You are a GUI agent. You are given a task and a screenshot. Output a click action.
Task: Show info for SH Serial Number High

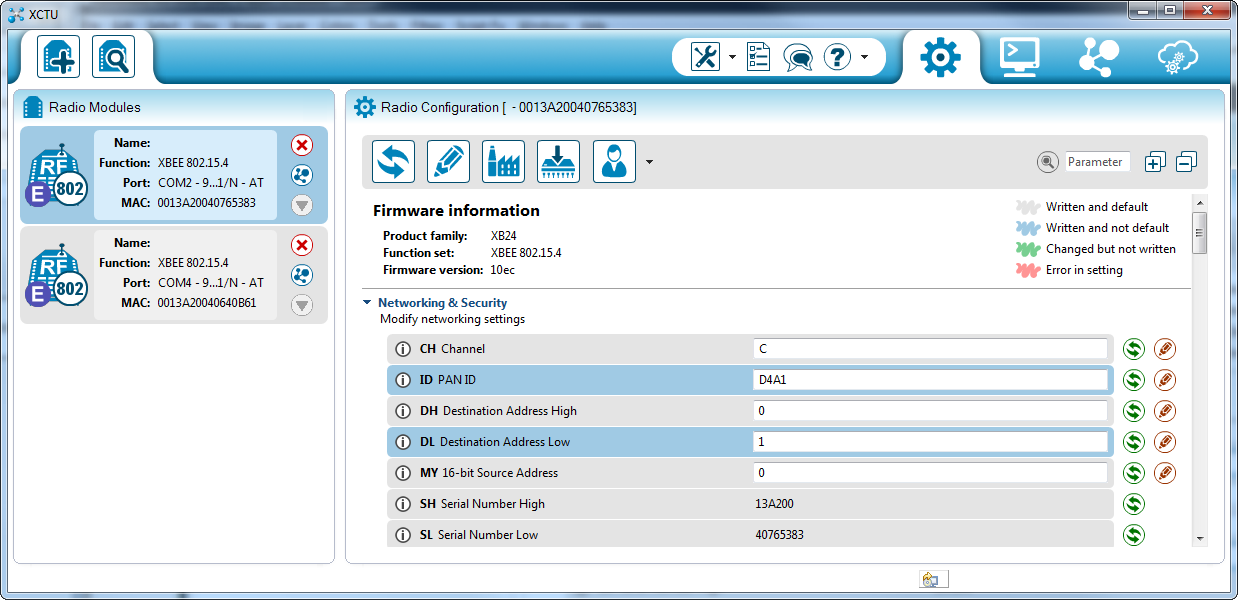pos(403,504)
